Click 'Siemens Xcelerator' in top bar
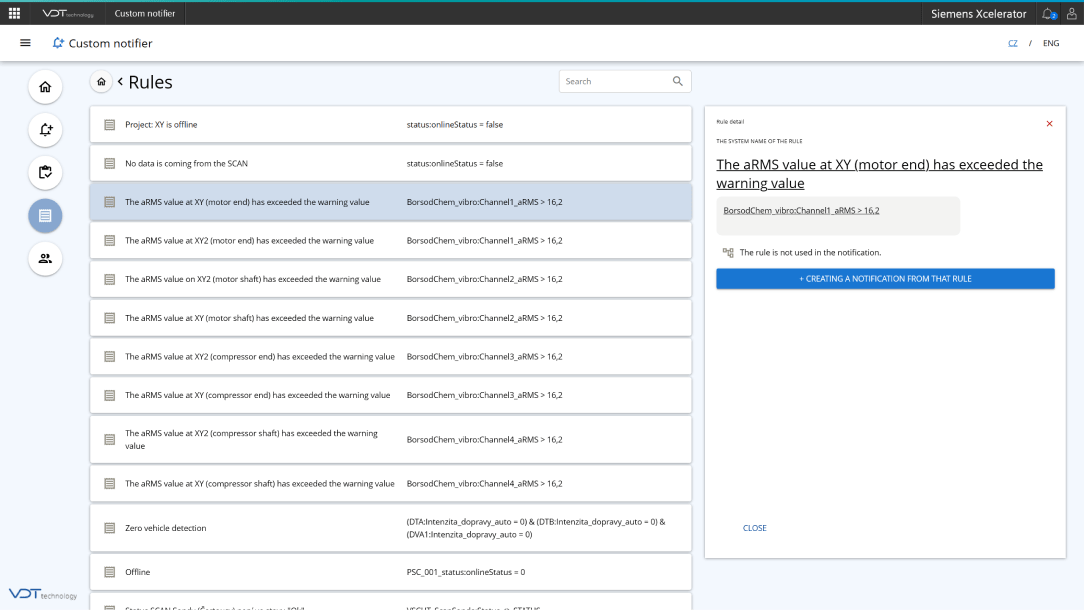 [x=979, y=13]
